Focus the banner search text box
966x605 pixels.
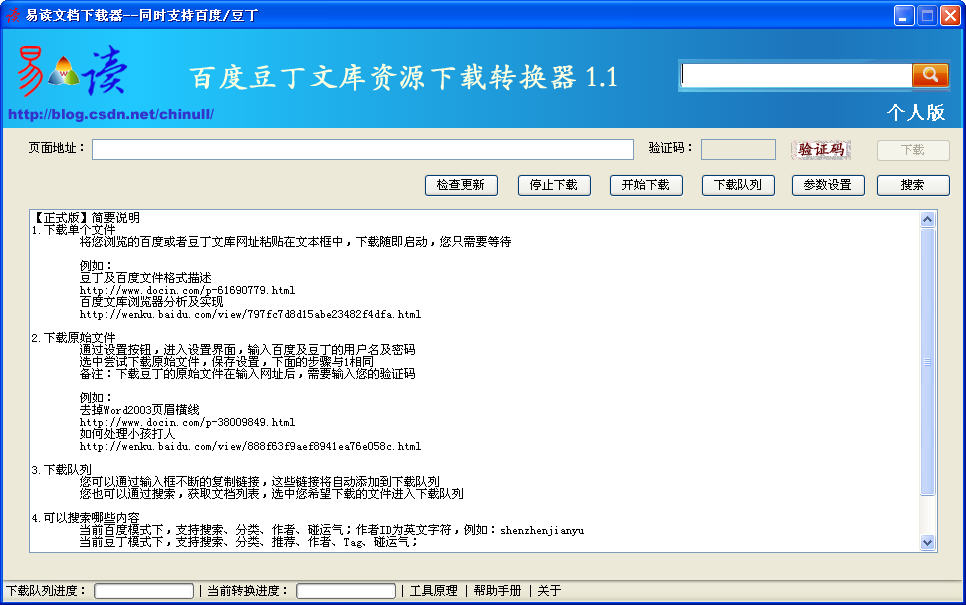tap(795, 75)
